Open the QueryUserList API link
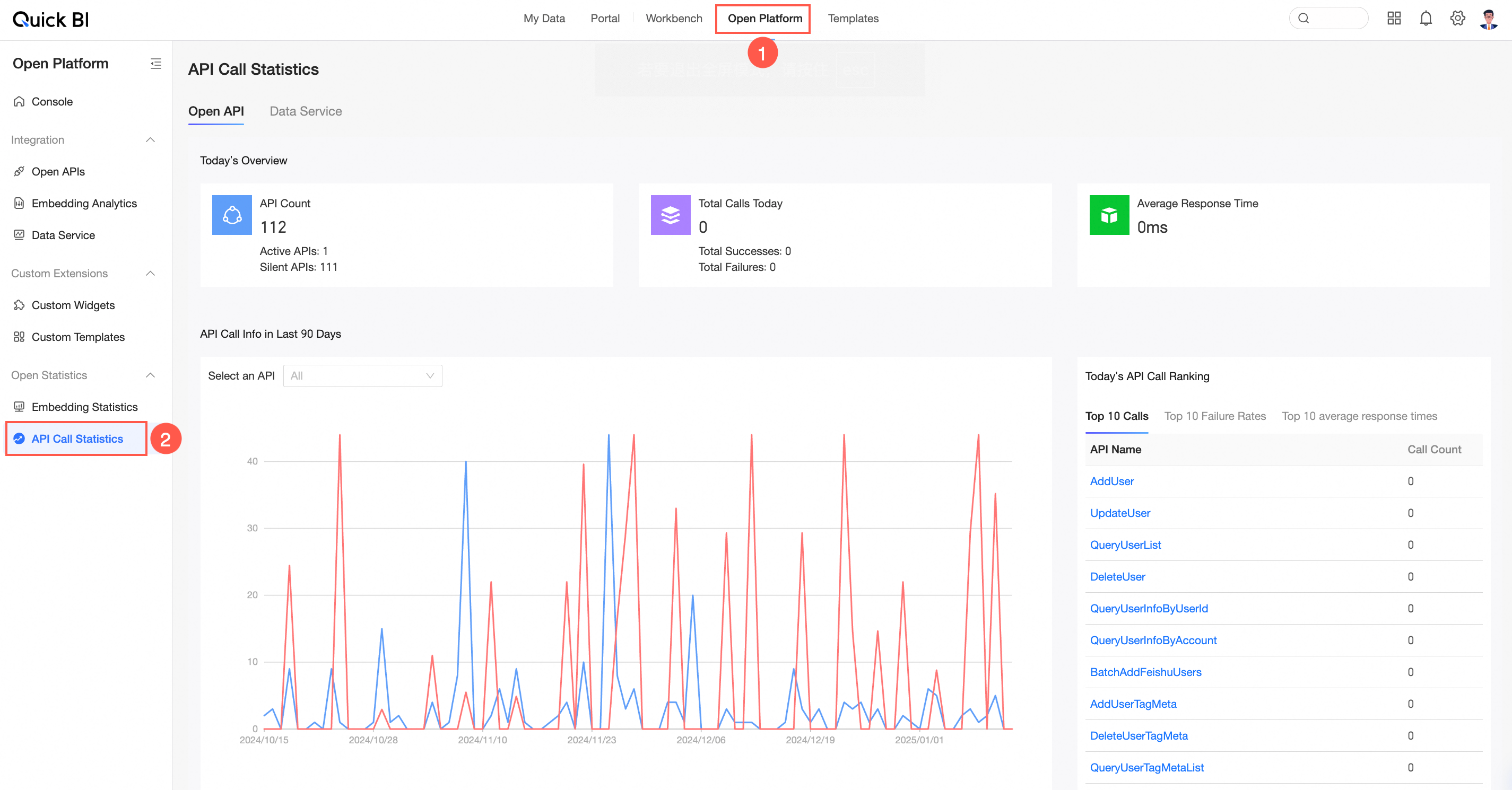1512x790 pixels. (x=1125, y=545)
